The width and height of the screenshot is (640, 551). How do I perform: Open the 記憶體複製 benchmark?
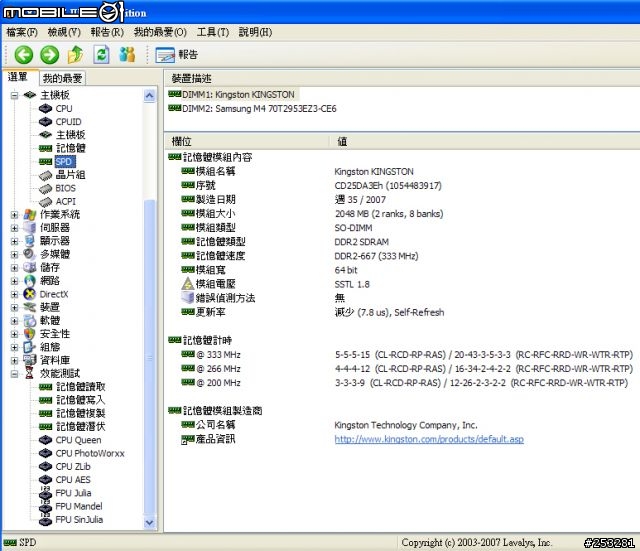click(81, 413)
